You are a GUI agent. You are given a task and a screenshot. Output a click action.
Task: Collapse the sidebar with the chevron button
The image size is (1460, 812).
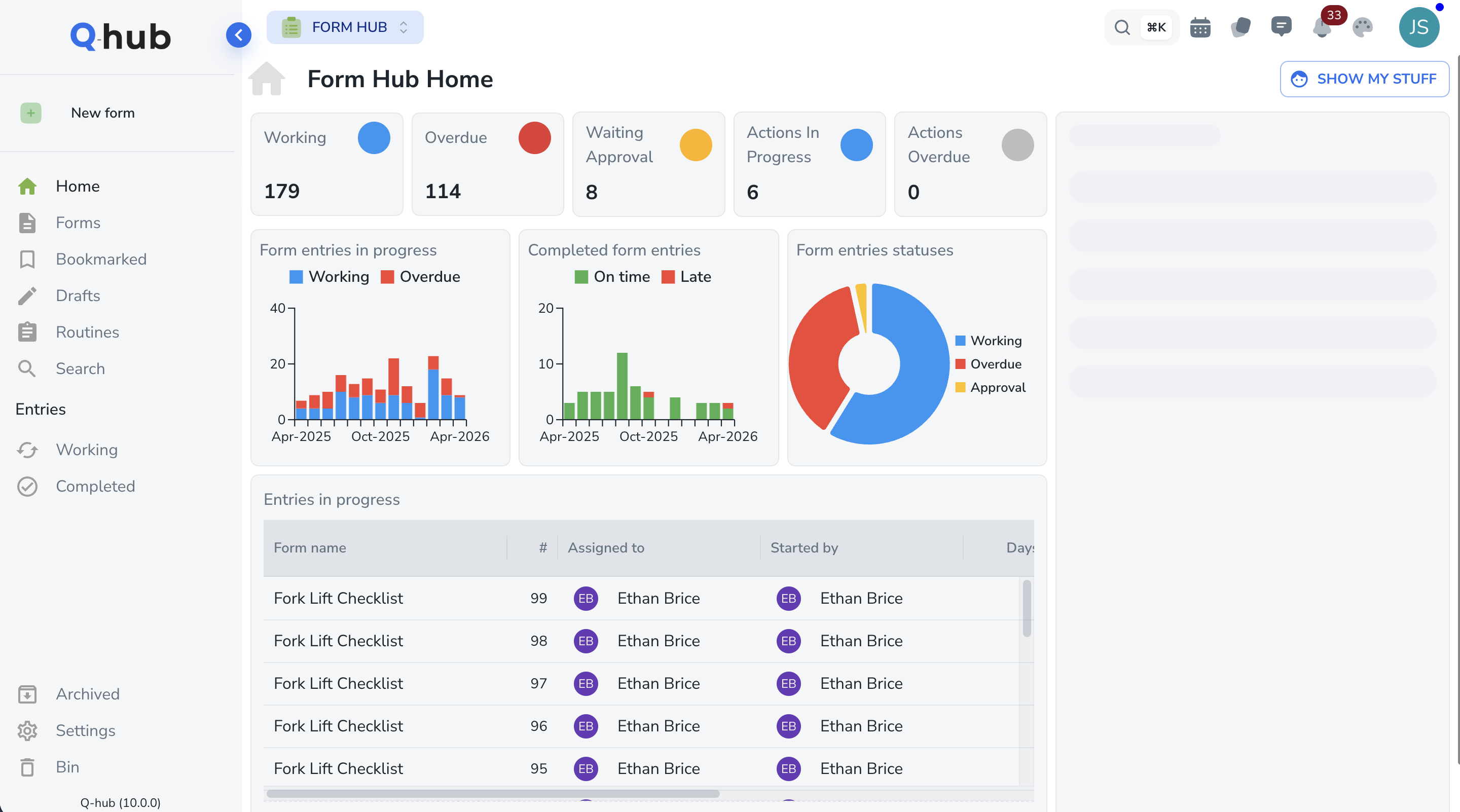pos(239,34)
